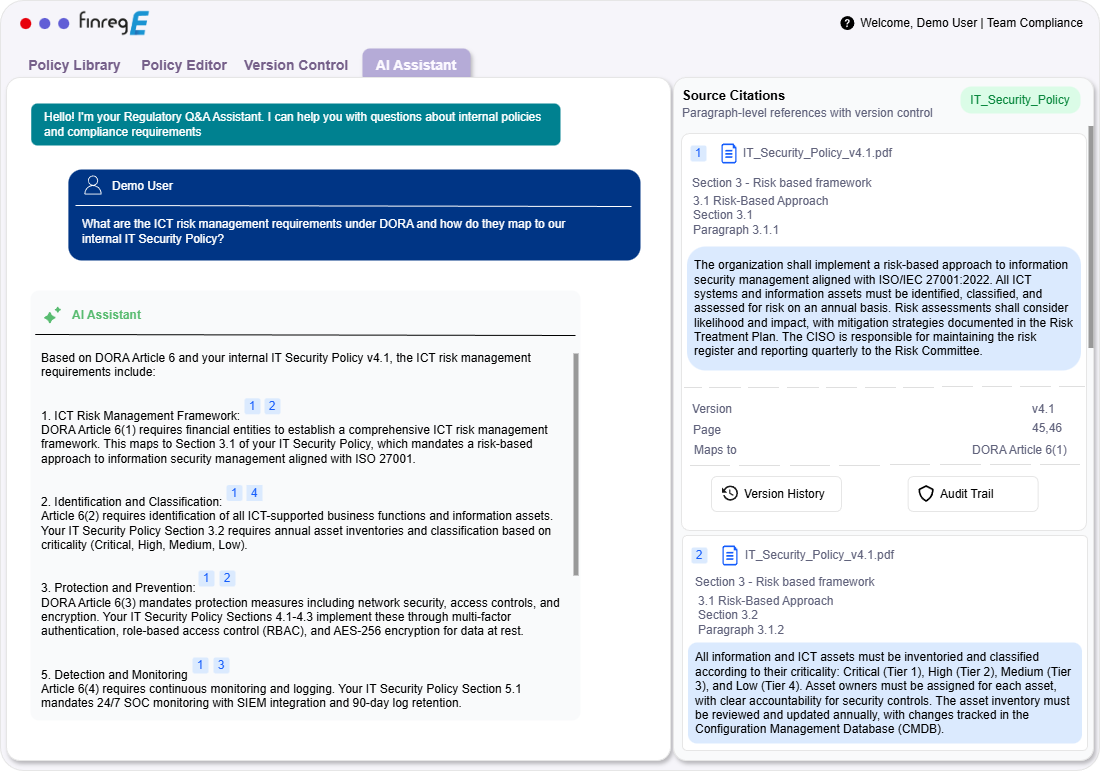This screenshot has width=1100, height=771.
Task: Click the user avatar icon beside Demo User
Action: 93,185
